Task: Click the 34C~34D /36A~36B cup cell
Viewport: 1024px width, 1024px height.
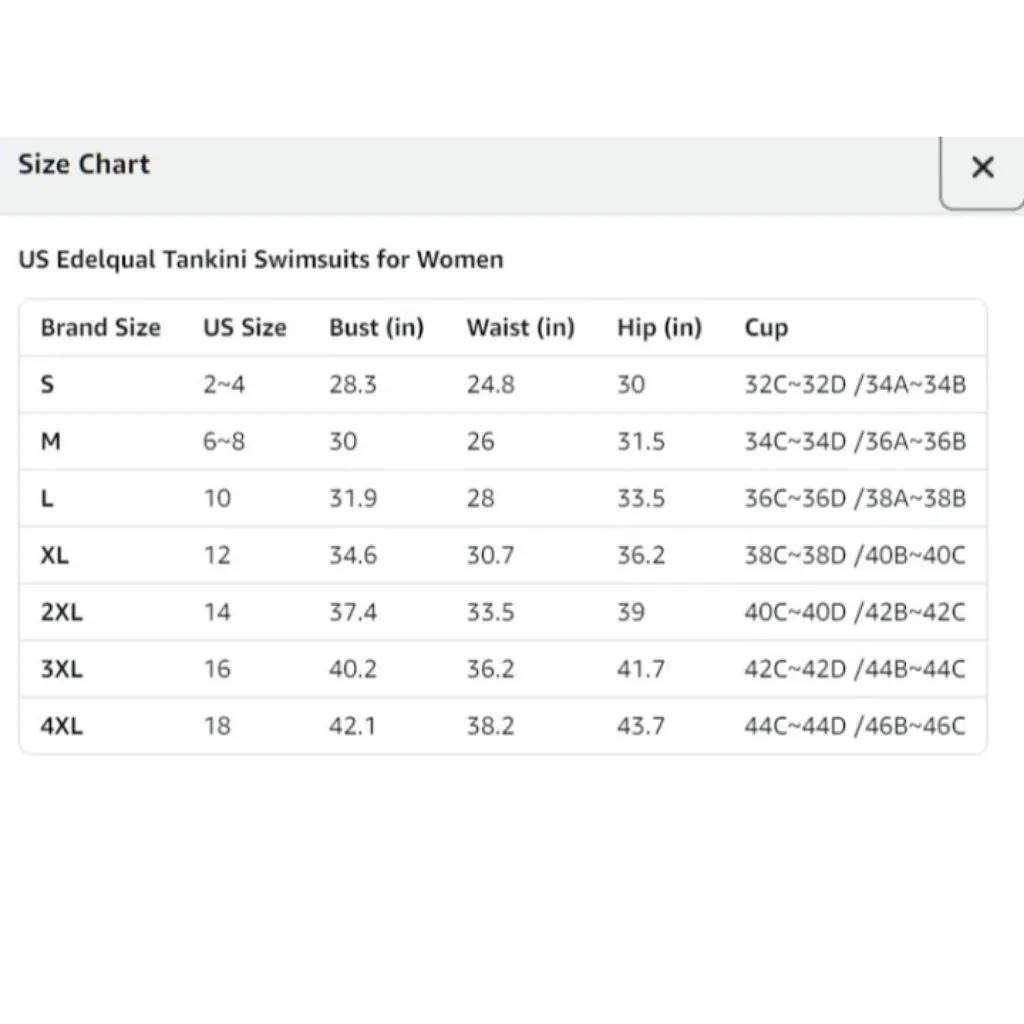Action: (x=854, y=442)
